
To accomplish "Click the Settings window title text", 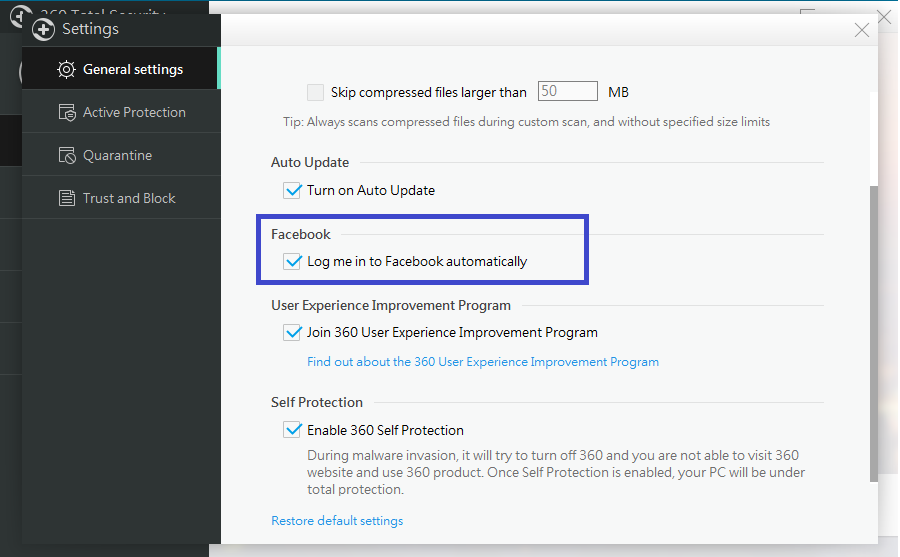I will click(x=90, y=29).
